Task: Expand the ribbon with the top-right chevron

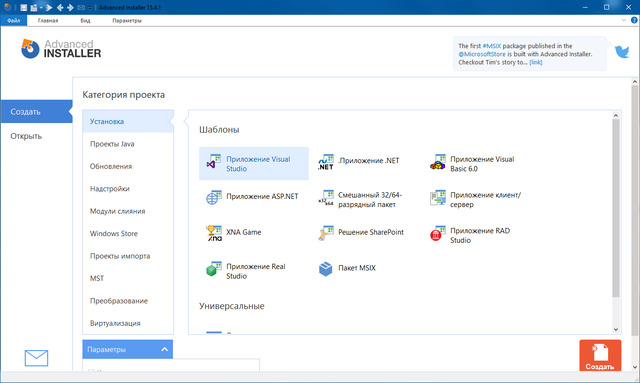Action: (x=623, y=20)
